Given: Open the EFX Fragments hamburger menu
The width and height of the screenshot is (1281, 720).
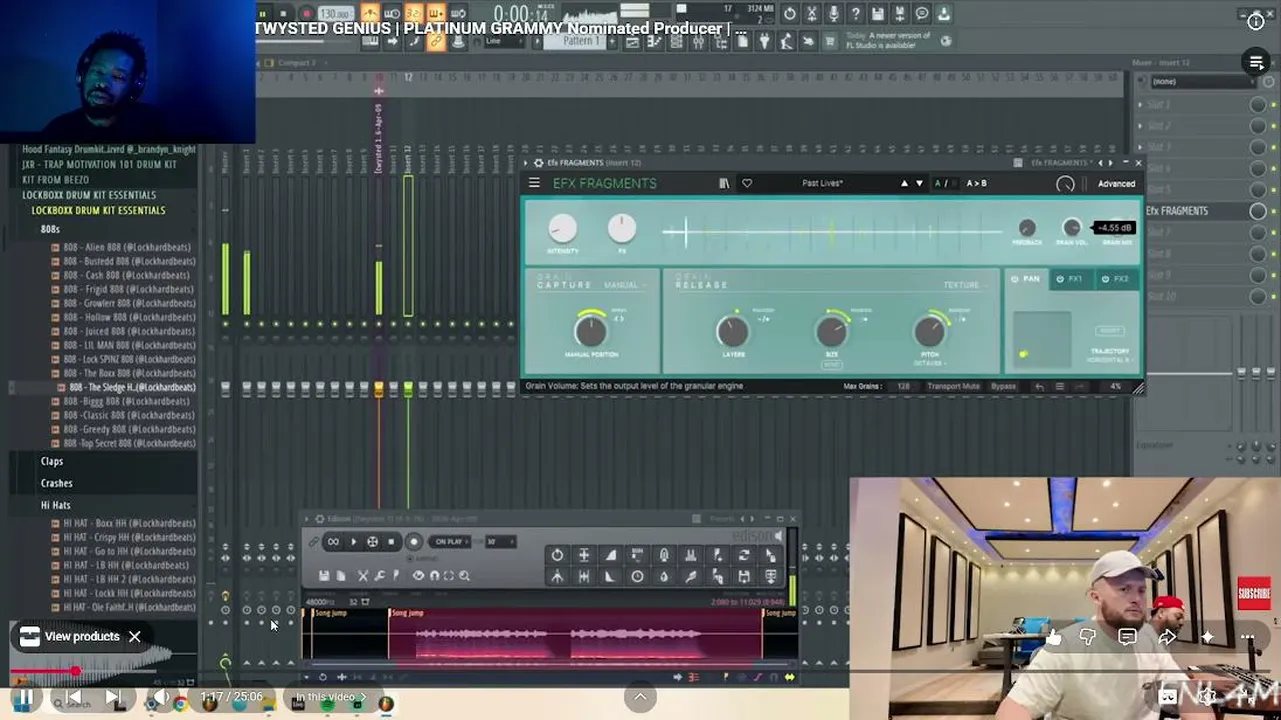Looking at the screenshot, I should (x=534, y=183).
